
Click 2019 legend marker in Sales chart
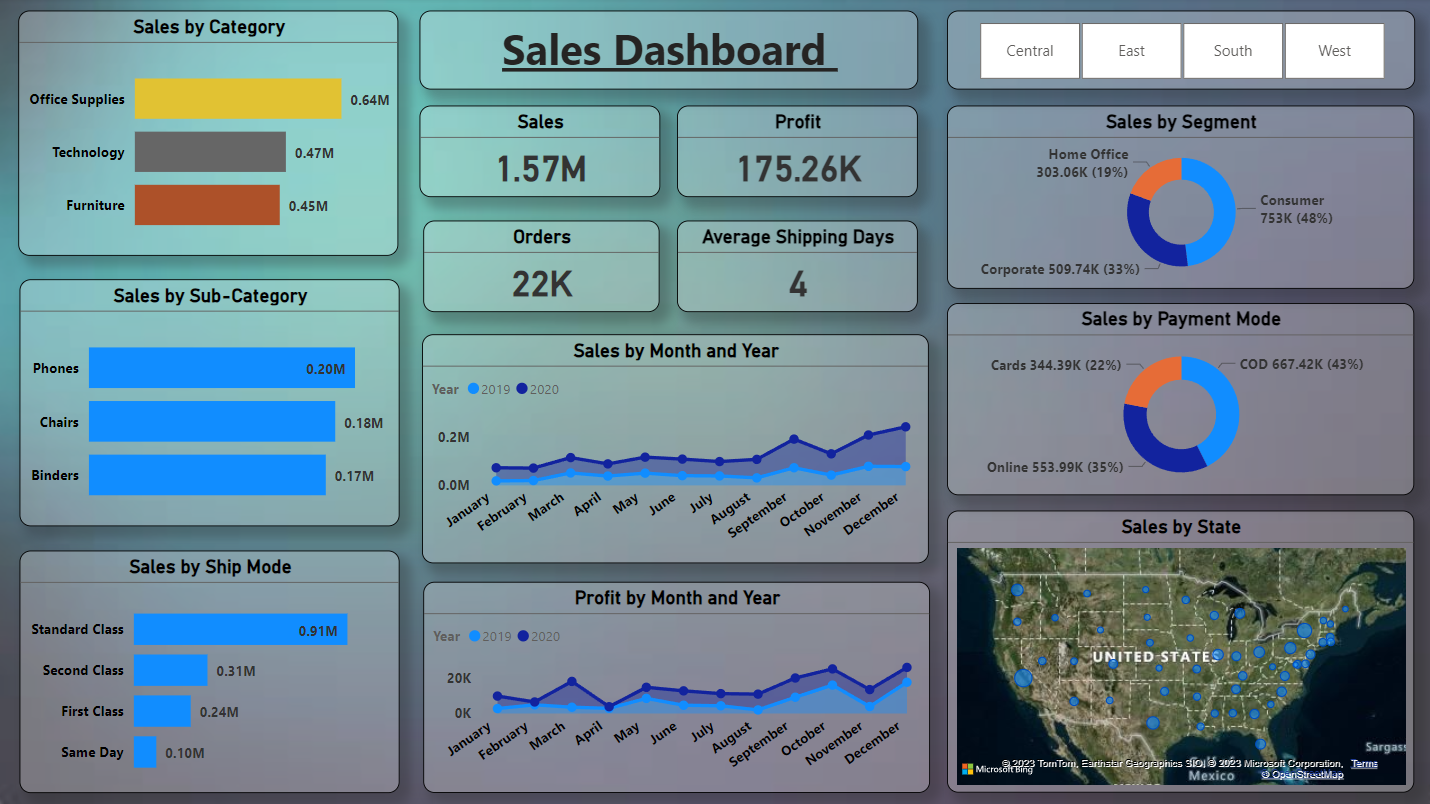[x=473, y=389]
